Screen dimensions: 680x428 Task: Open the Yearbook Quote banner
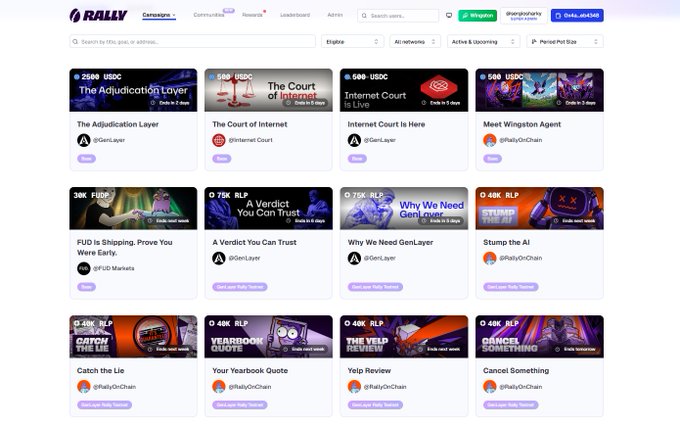point(268,337)
